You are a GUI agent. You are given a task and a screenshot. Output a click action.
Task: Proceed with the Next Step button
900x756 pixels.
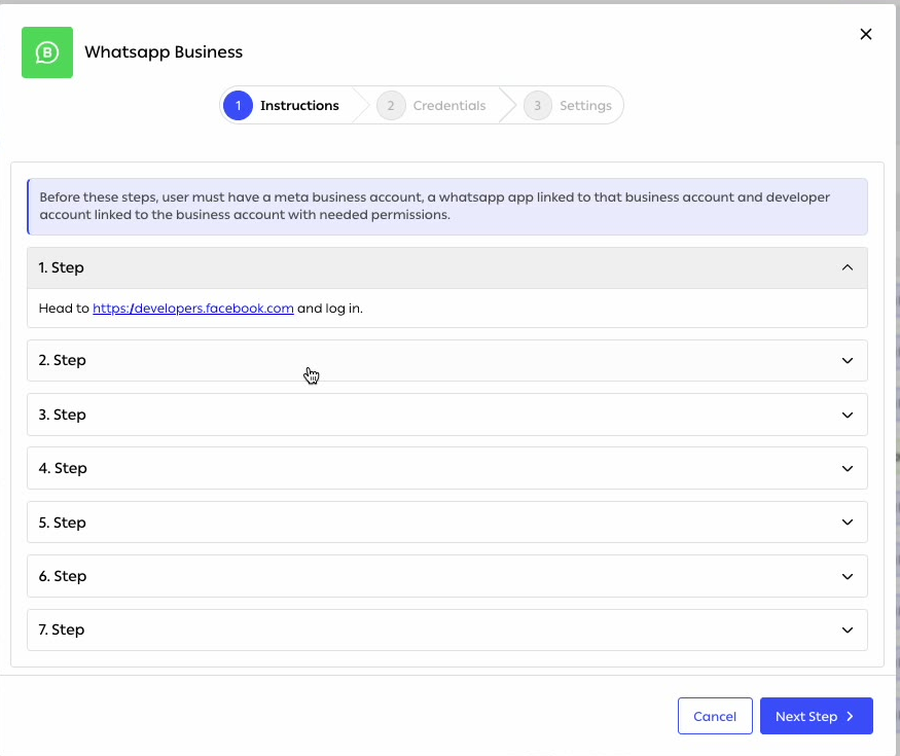click(x=816, y=716)
